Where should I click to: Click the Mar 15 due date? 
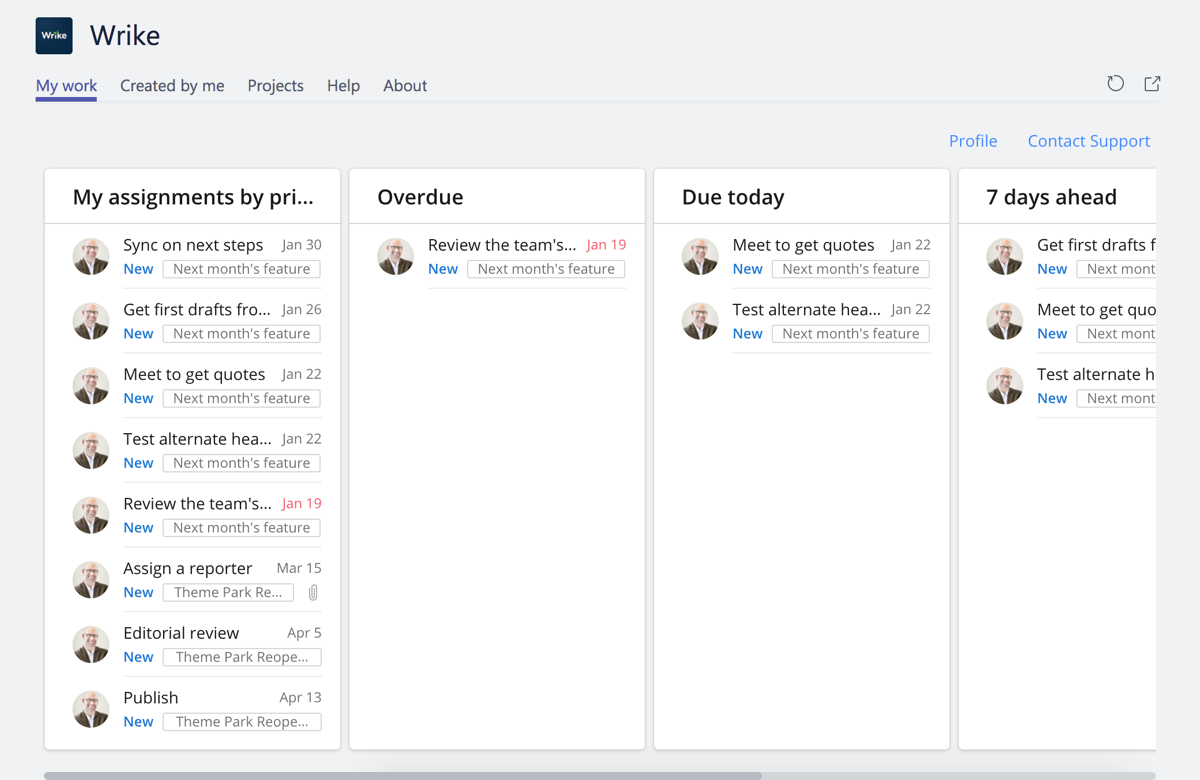(299, 568)
